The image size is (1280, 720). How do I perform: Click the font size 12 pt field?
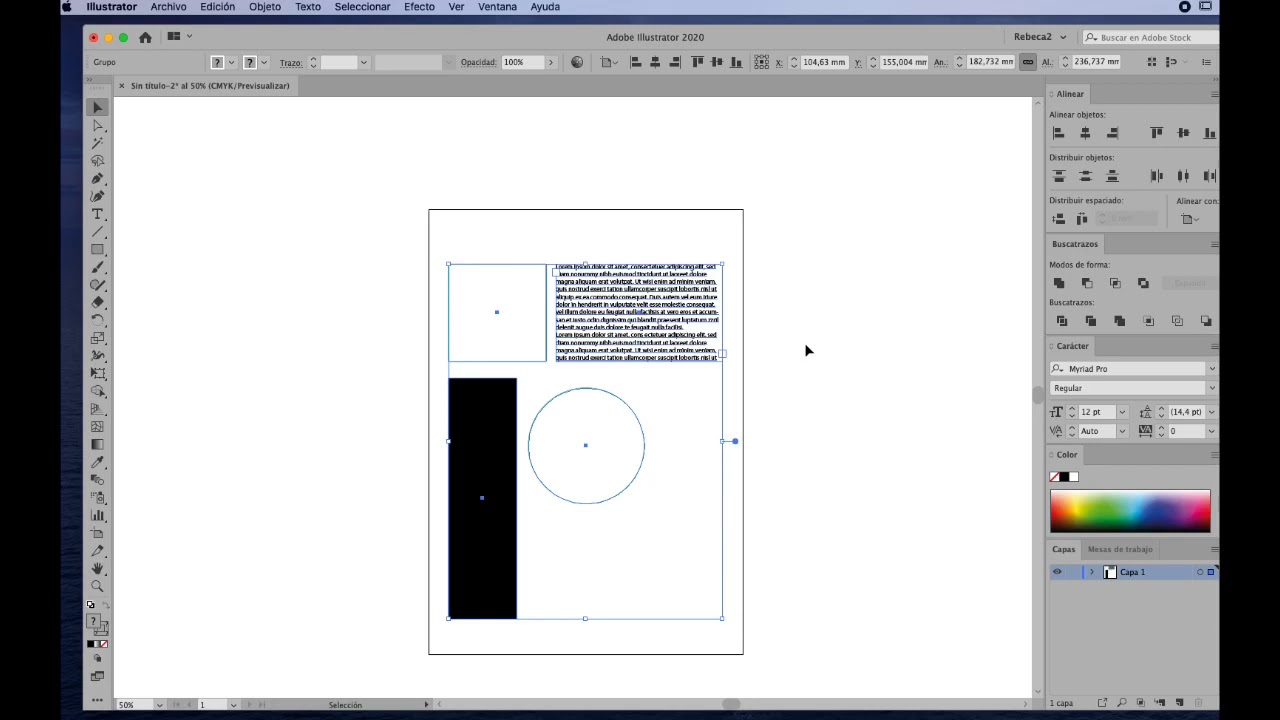tap(1097, 412)
